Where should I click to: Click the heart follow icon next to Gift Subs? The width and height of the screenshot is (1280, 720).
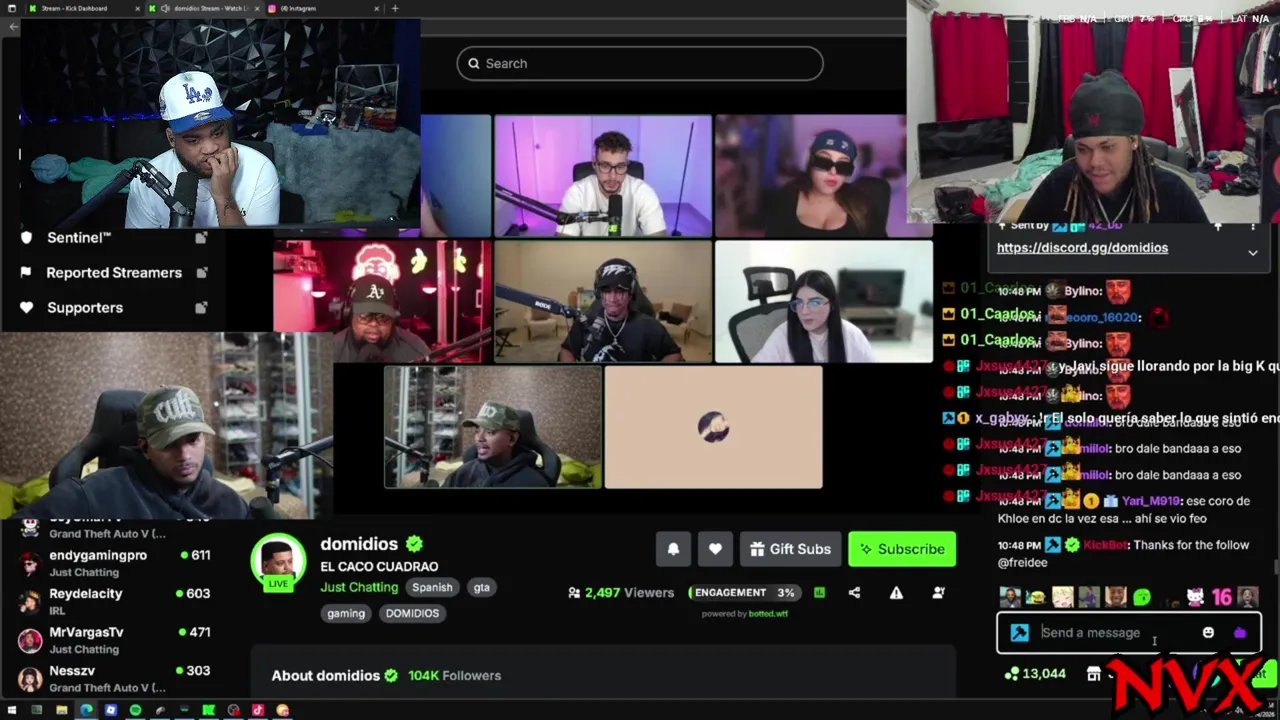(715, 549)
